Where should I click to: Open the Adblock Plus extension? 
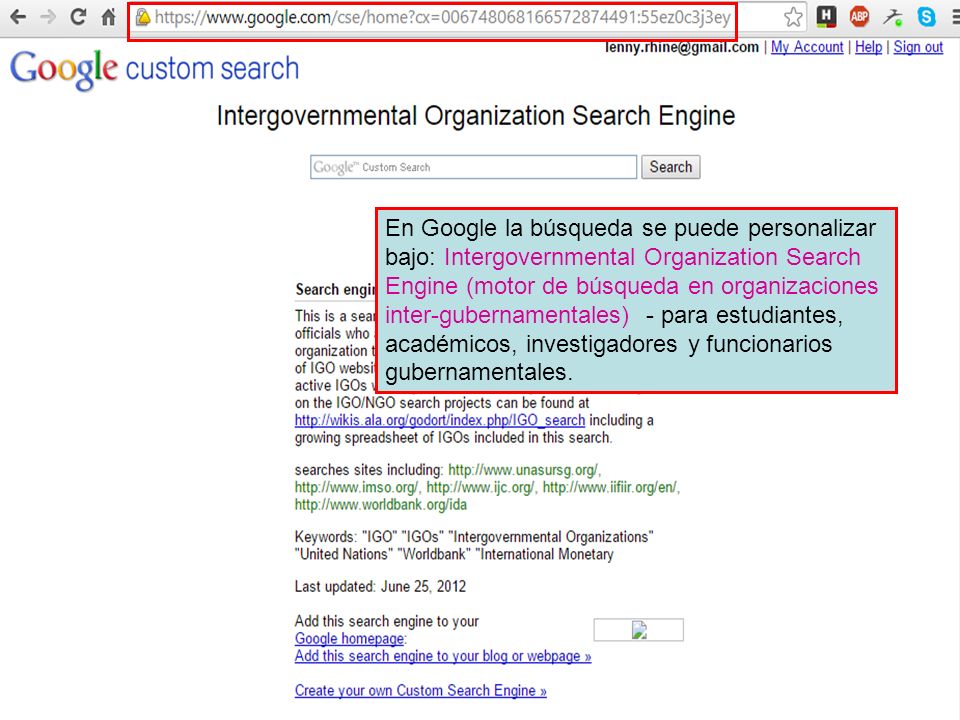coord(859,17)
